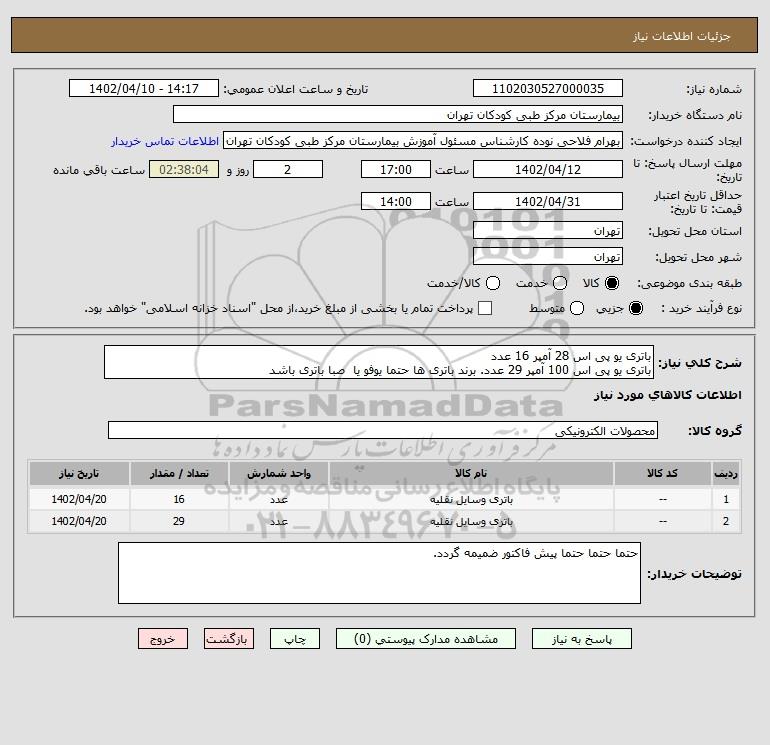Click the 17:00 response time field
This screenshot has height=745, width=770.
(x=394, y=169)
